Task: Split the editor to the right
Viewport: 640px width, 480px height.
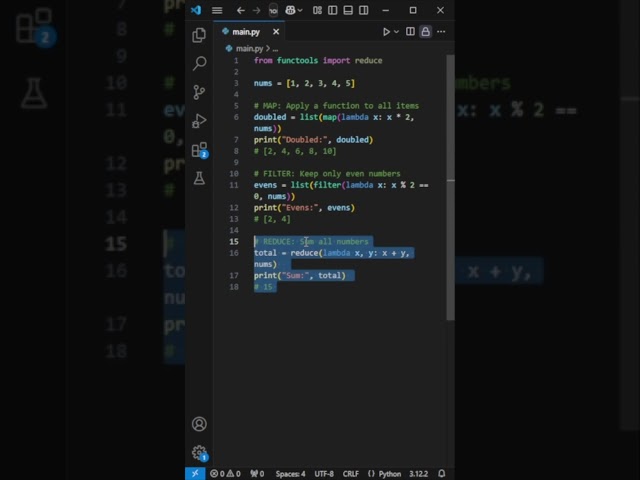Action: pos(410,31)
